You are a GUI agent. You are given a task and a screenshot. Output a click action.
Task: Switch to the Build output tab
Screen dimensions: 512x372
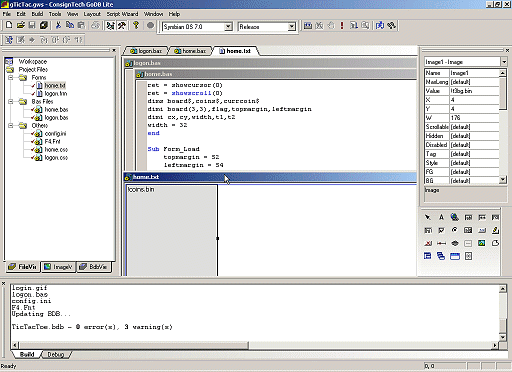(27, 354)
